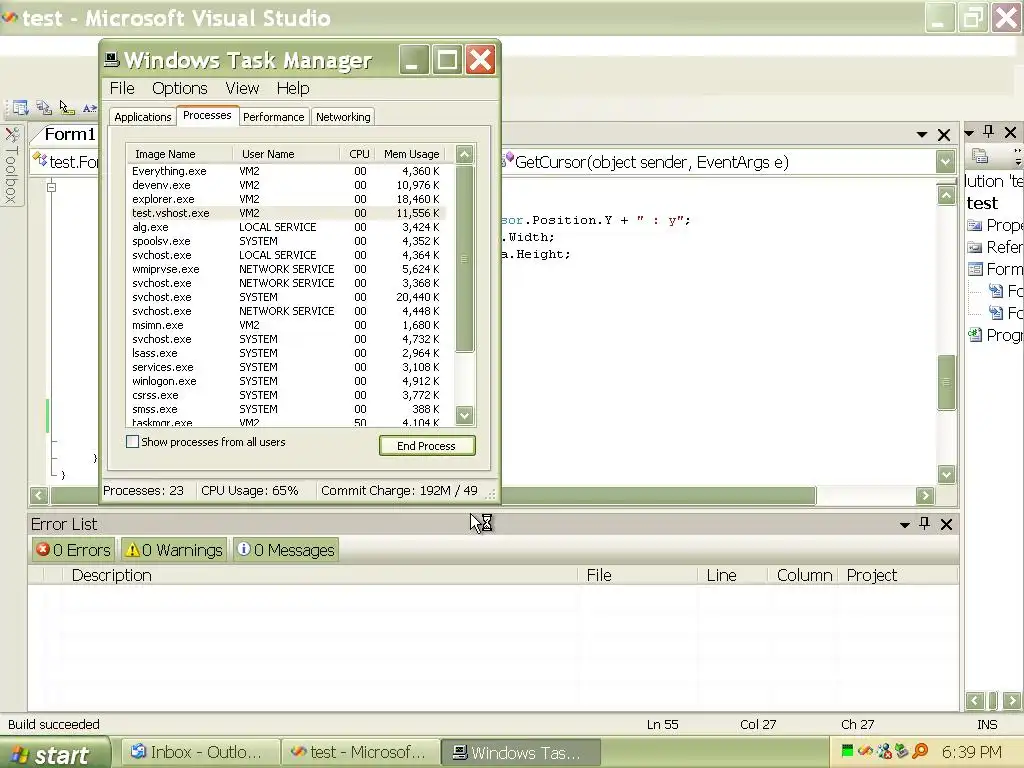Click Task Manager title bar icon
The height and width of the screenshot is (768, 1024).
click(112, 60)
